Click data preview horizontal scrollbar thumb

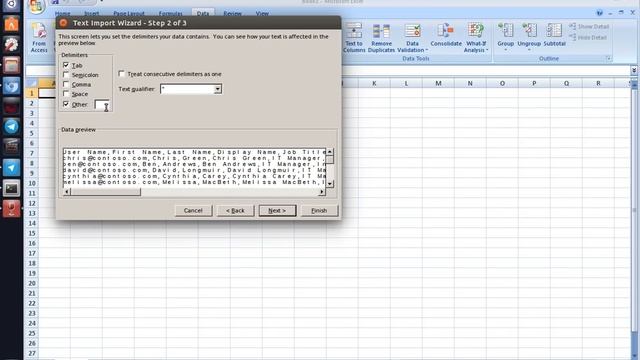click(105, 192)
